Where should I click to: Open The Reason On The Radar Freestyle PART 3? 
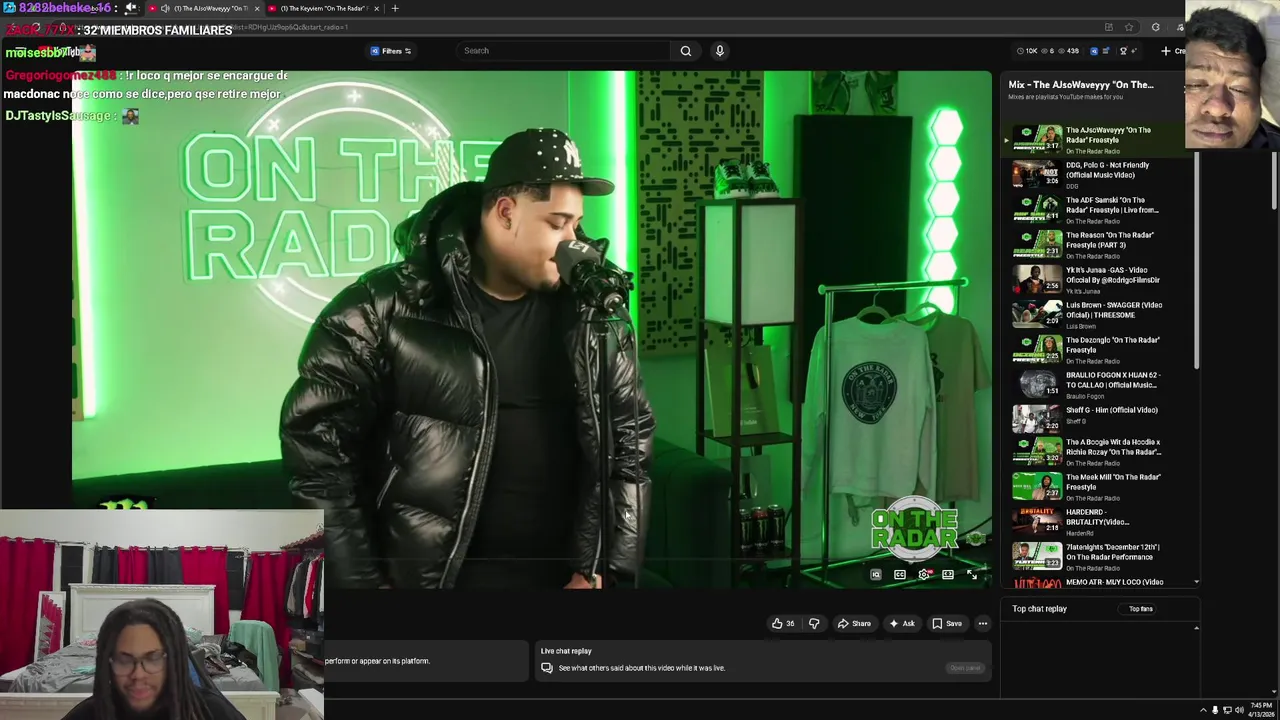(x=1100, y=244)
